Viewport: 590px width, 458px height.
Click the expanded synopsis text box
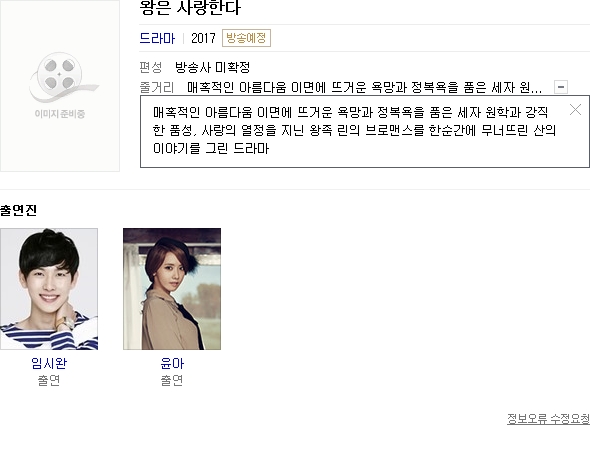click(365, 131)
